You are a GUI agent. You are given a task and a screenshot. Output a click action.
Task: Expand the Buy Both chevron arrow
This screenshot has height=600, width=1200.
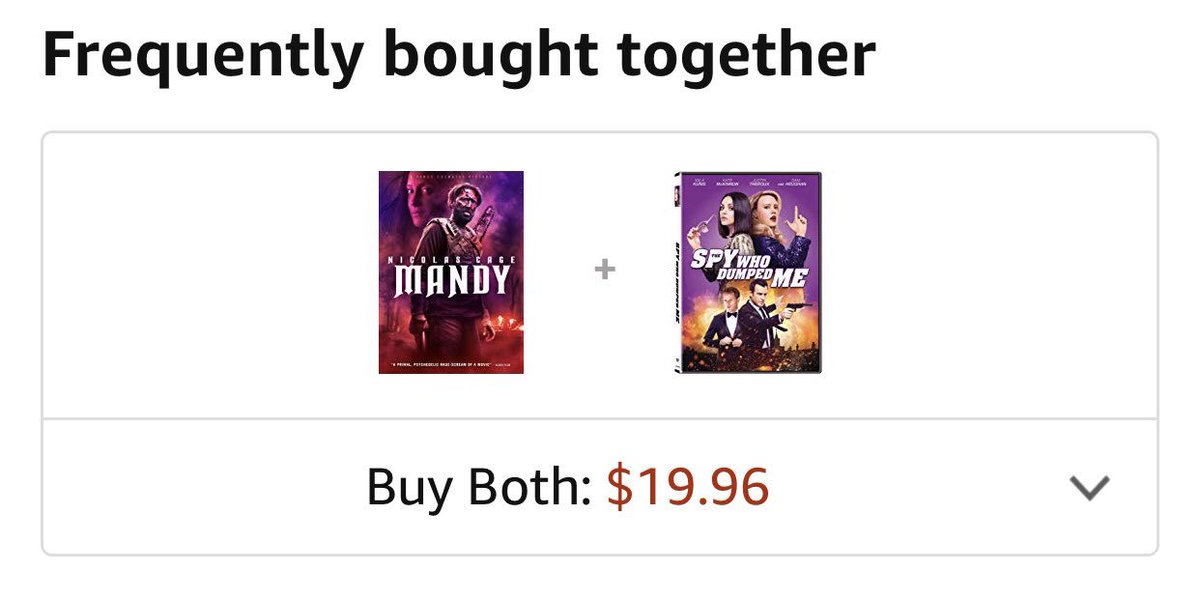(x=1089, y=488)
